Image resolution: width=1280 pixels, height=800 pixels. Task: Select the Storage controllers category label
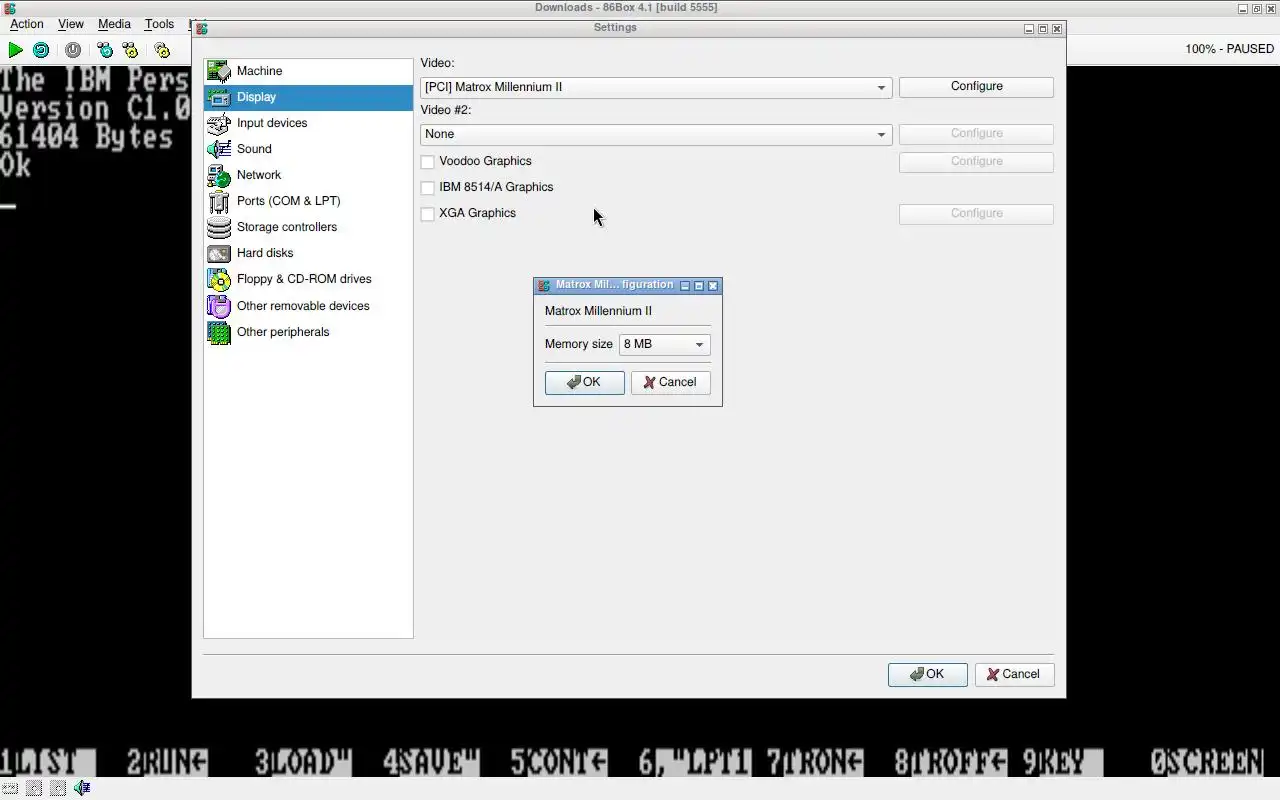[287, 227]
